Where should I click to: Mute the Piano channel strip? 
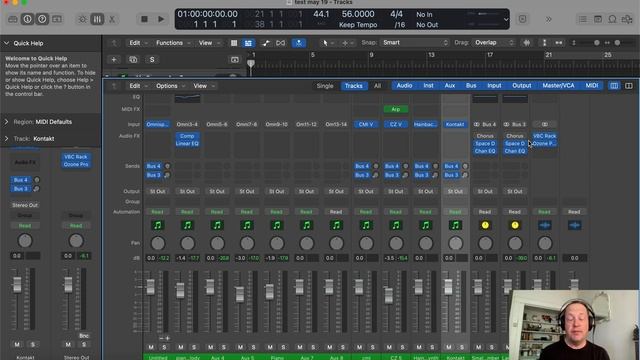(270, 347)
